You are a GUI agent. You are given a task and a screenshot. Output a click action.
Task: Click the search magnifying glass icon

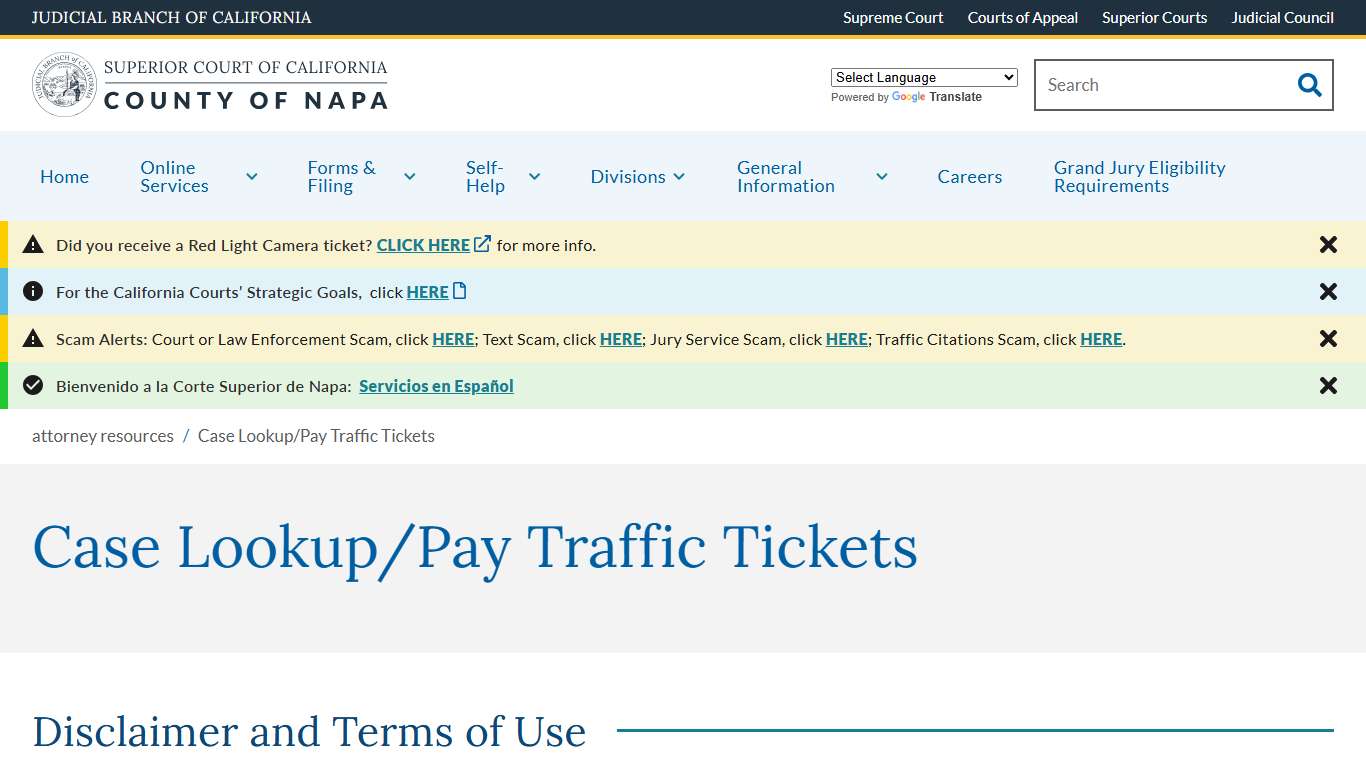click(x=1308, y=85)
